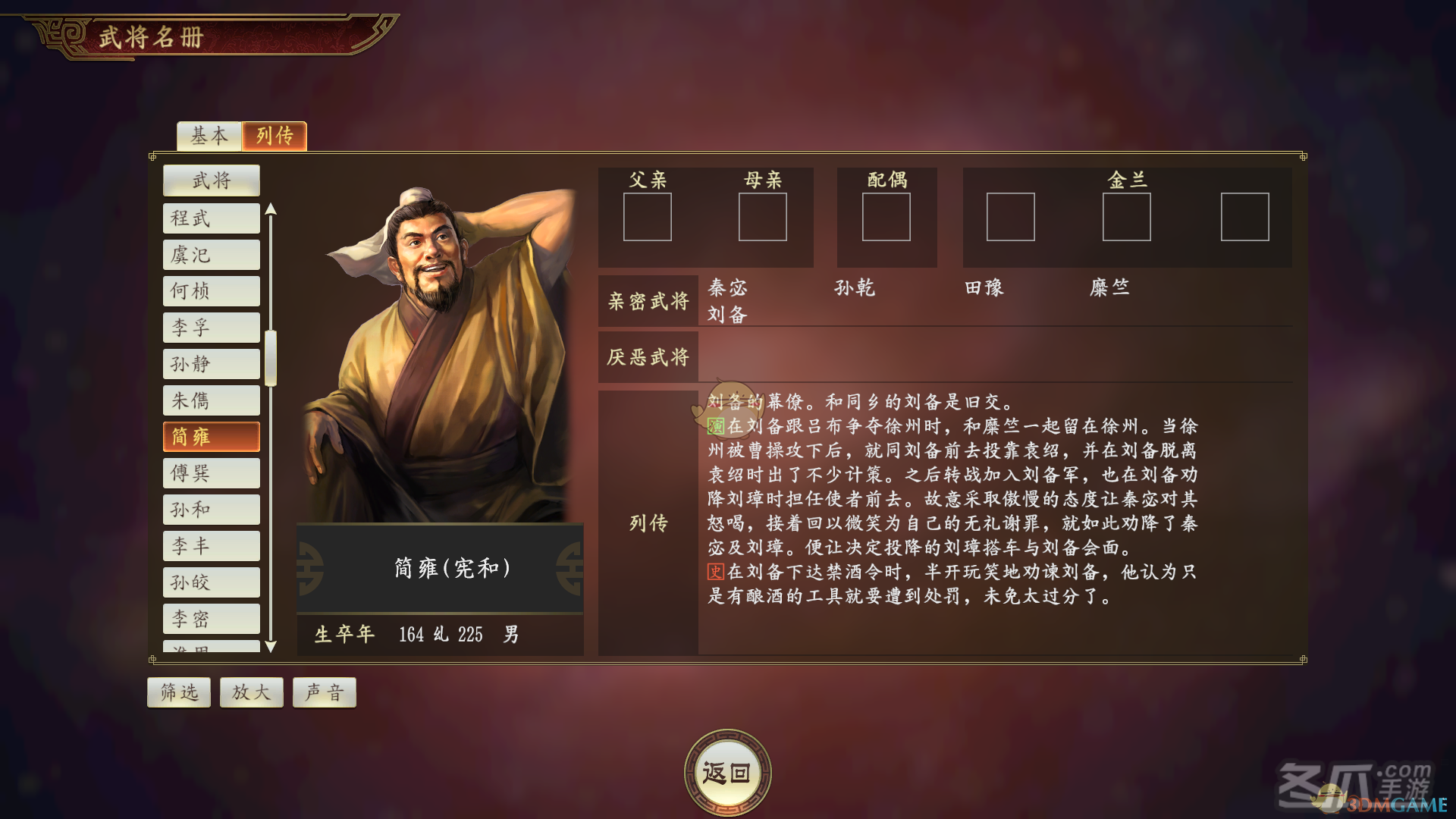1456x819 pixels.
Task: Click the green 演 romance biography marker
Action: tap(716, 426)
